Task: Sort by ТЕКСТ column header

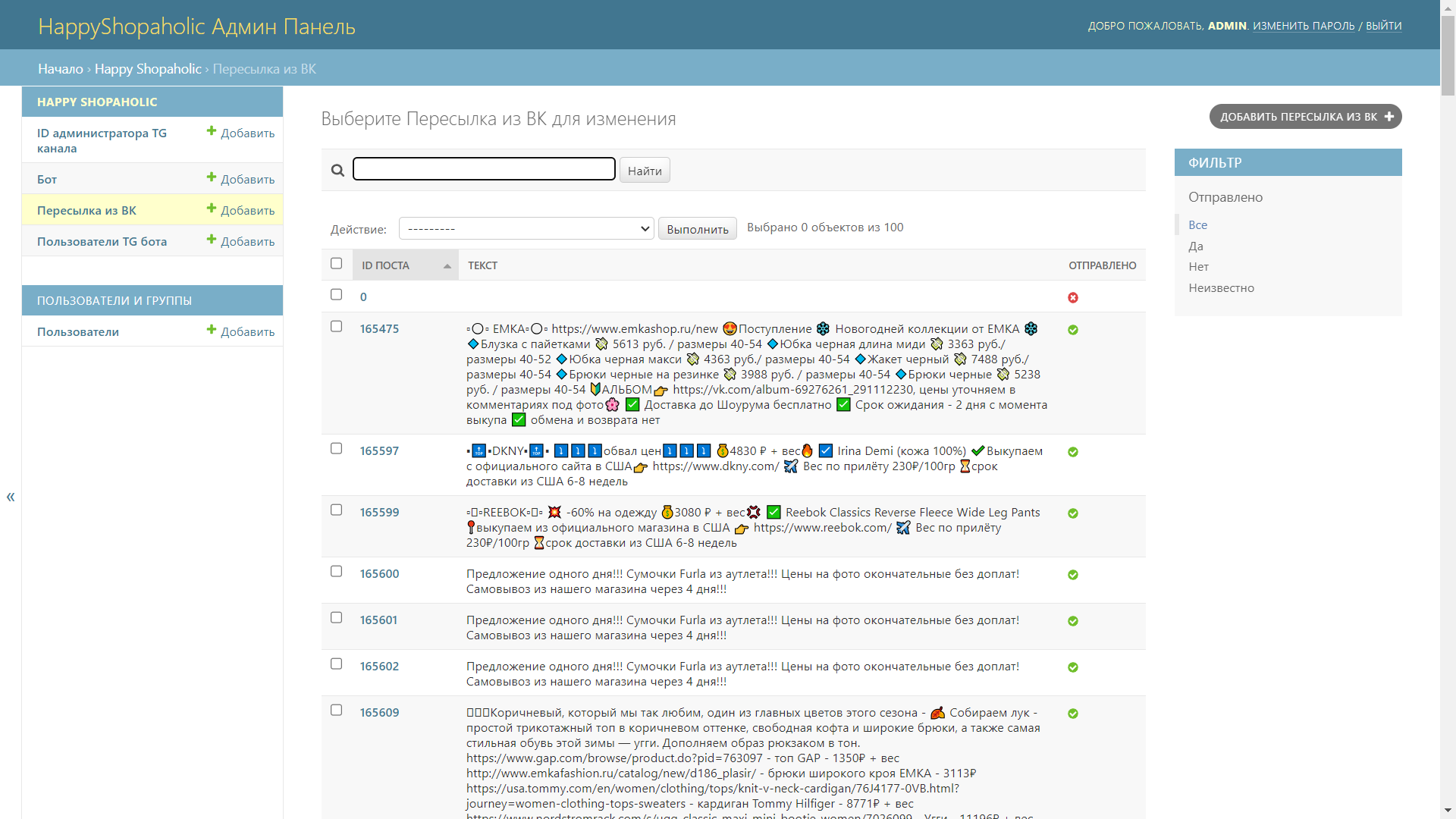Action: [x=482, y=265]
